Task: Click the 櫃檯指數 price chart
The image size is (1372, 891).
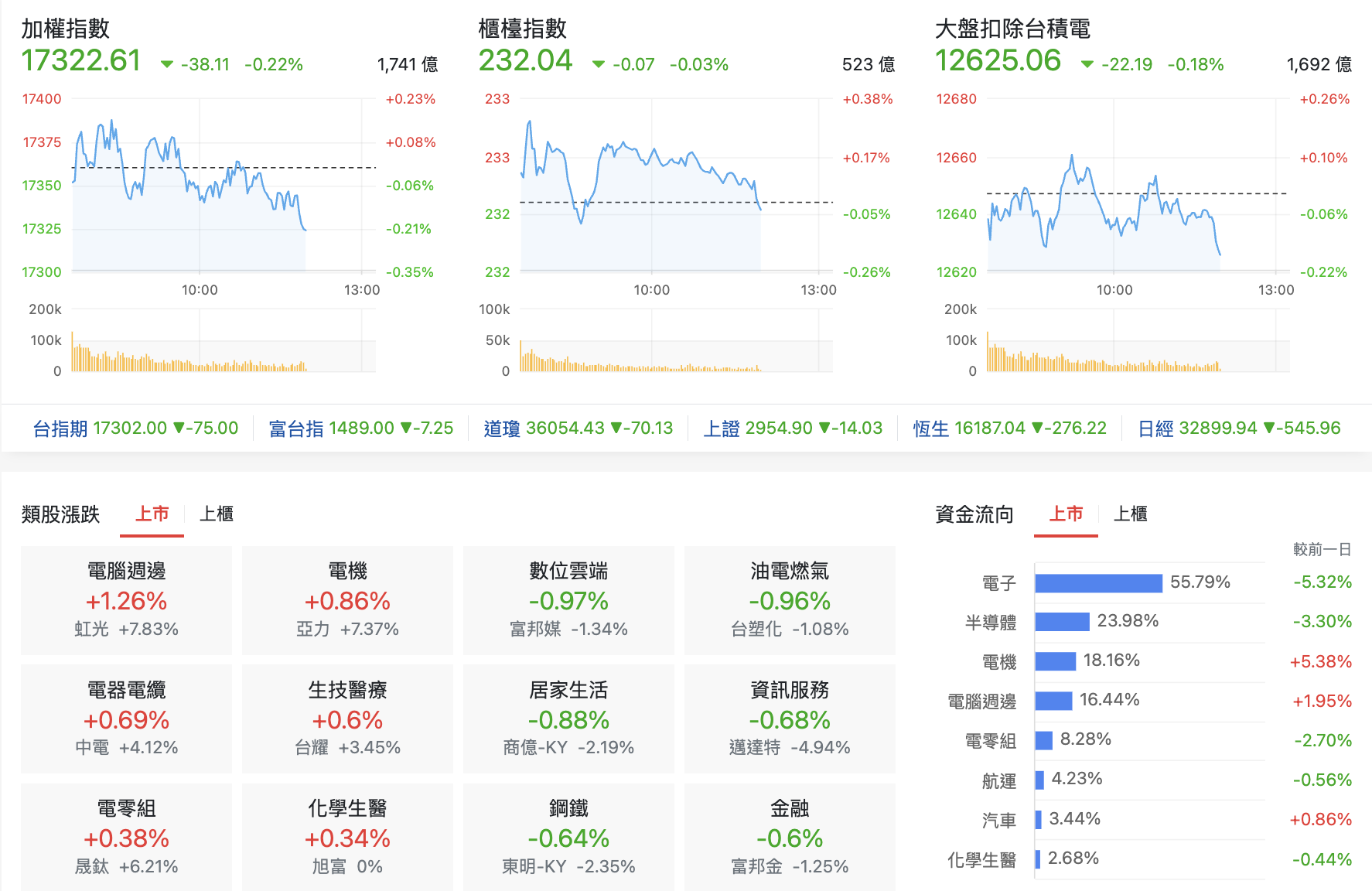Action: (x=677, y=185)
